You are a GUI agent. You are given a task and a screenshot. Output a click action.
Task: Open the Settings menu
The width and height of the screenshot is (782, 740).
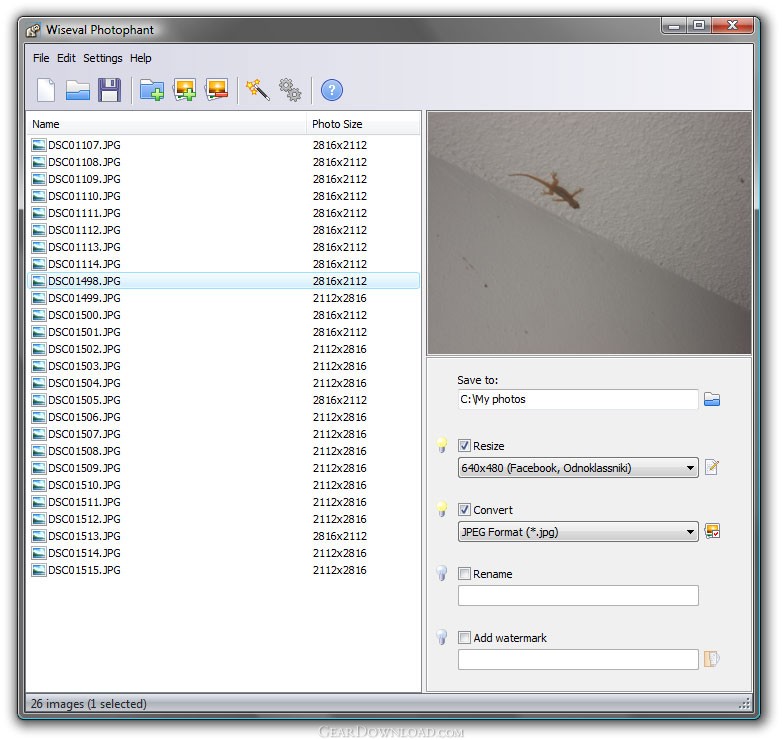(x=102, y=58)
